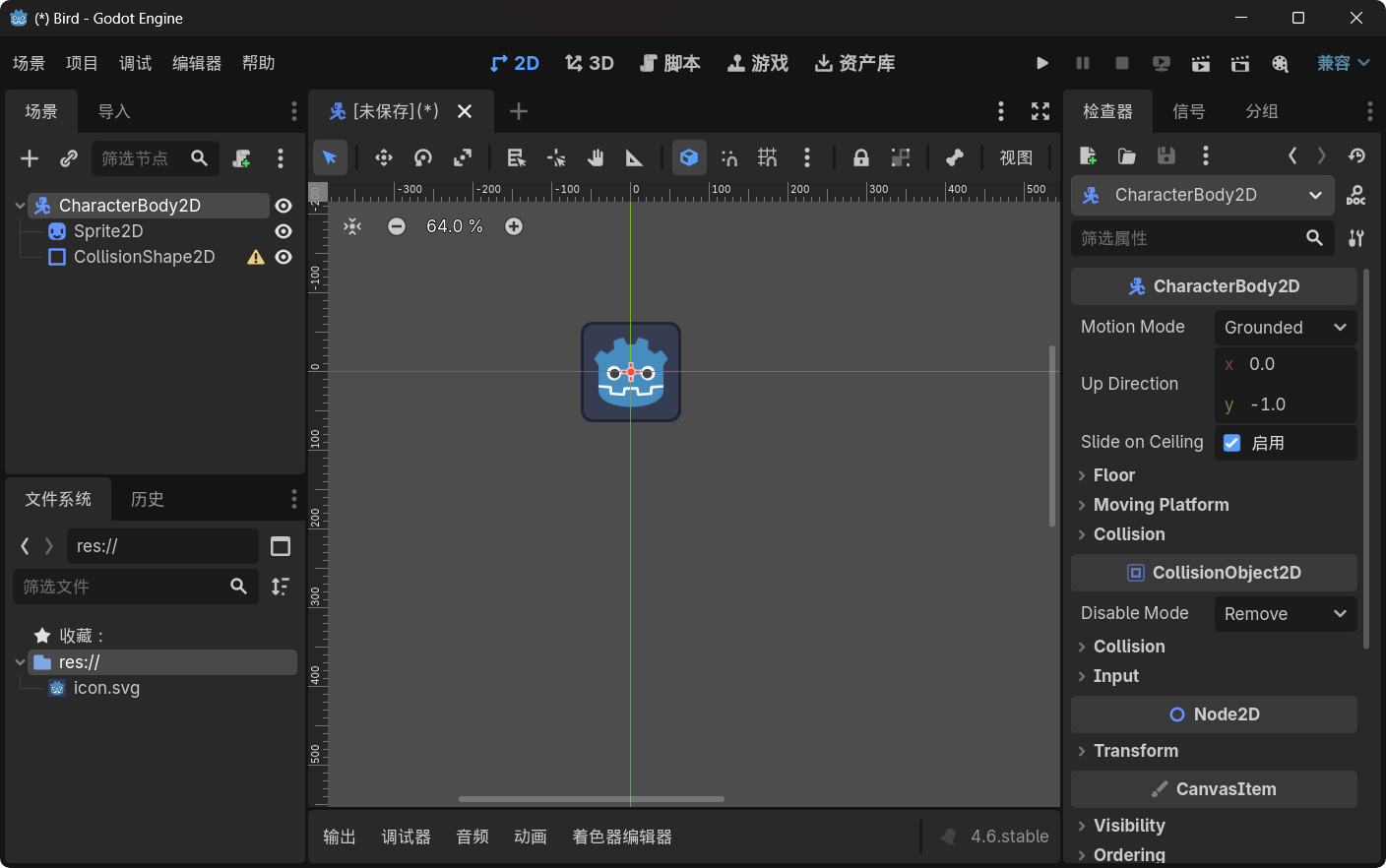Open the CharacterBody2D node selector in the inspector

tap(1203, 195)
